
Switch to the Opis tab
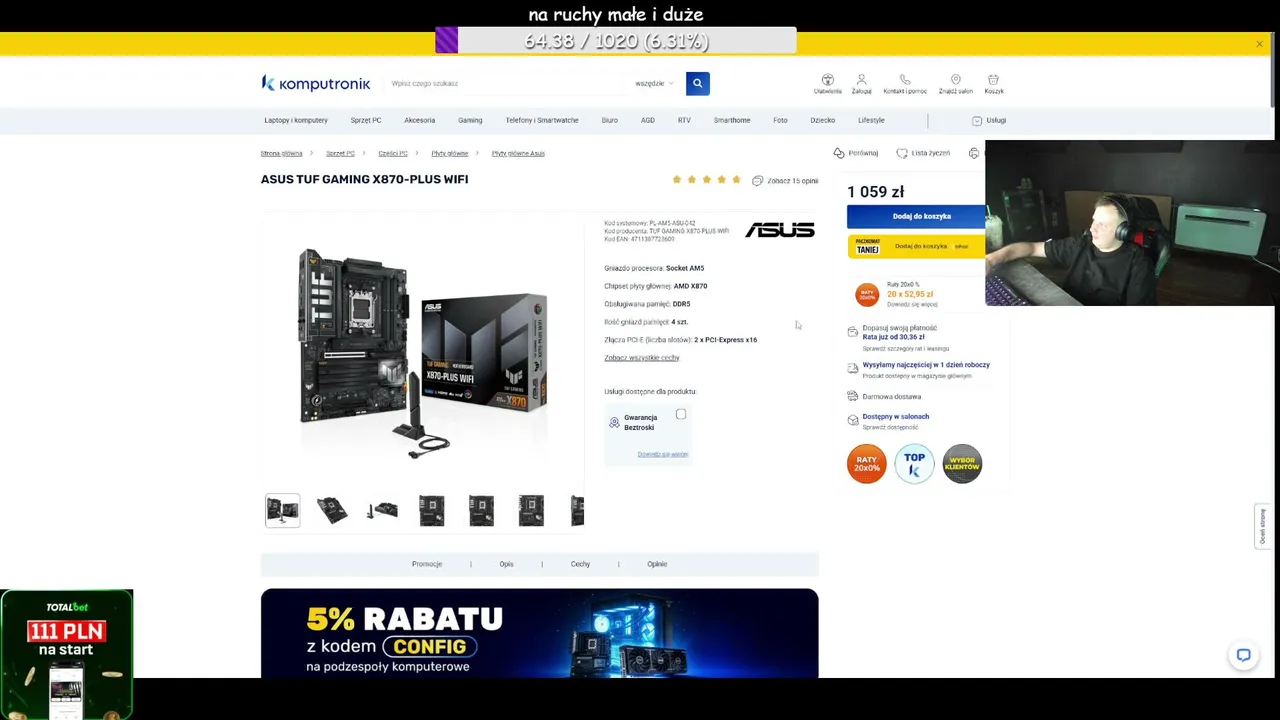[x=506, y=564]
